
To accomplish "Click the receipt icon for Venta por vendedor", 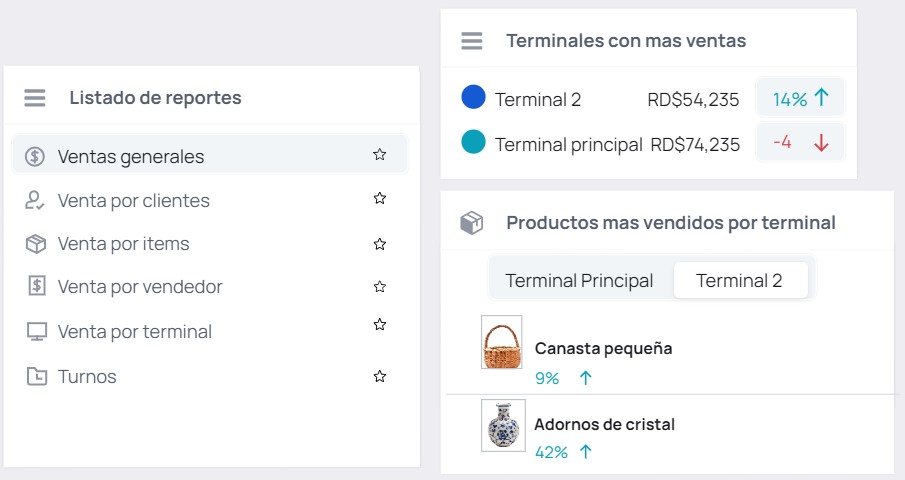I will click(37, 287).
